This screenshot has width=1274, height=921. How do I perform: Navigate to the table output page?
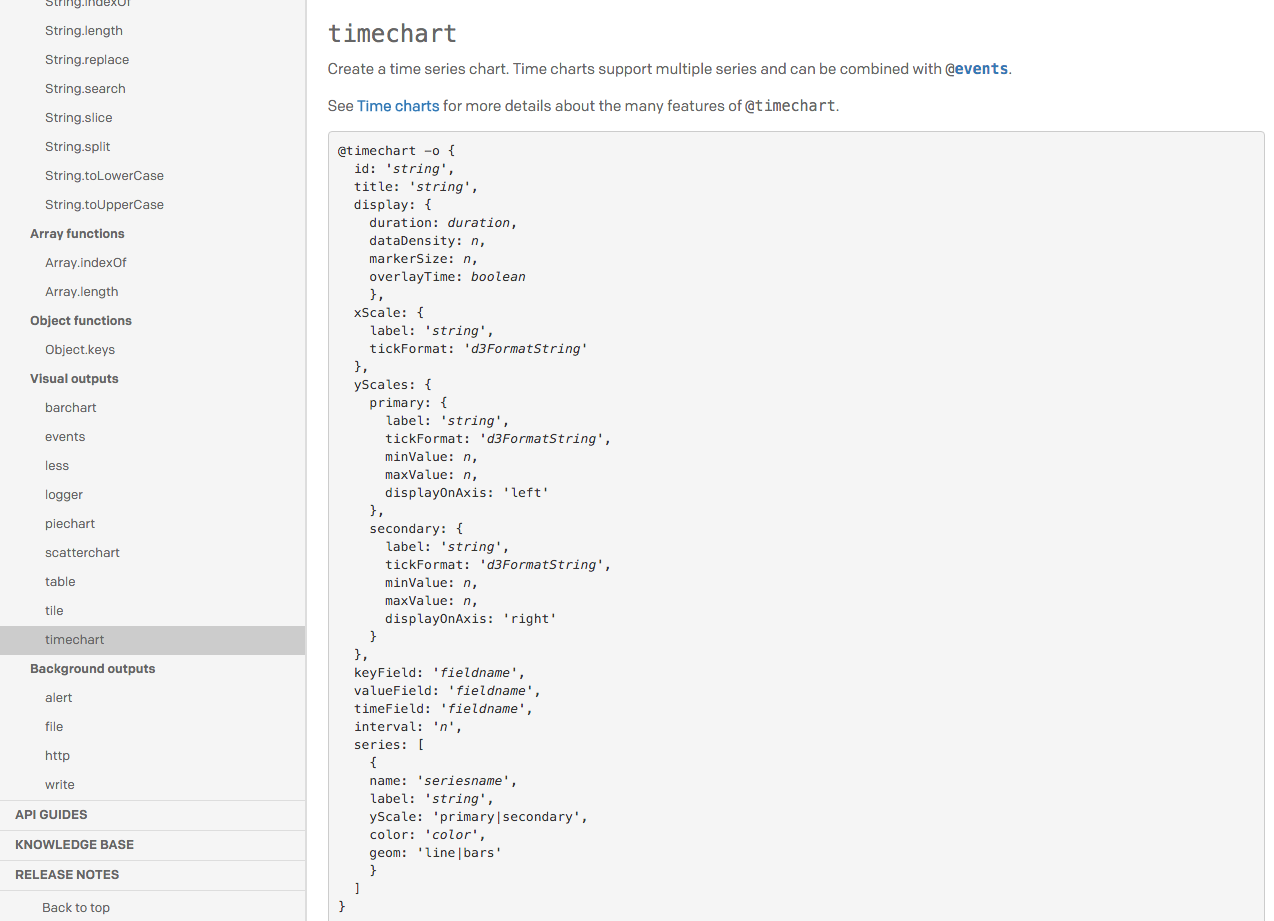point(60,582)
